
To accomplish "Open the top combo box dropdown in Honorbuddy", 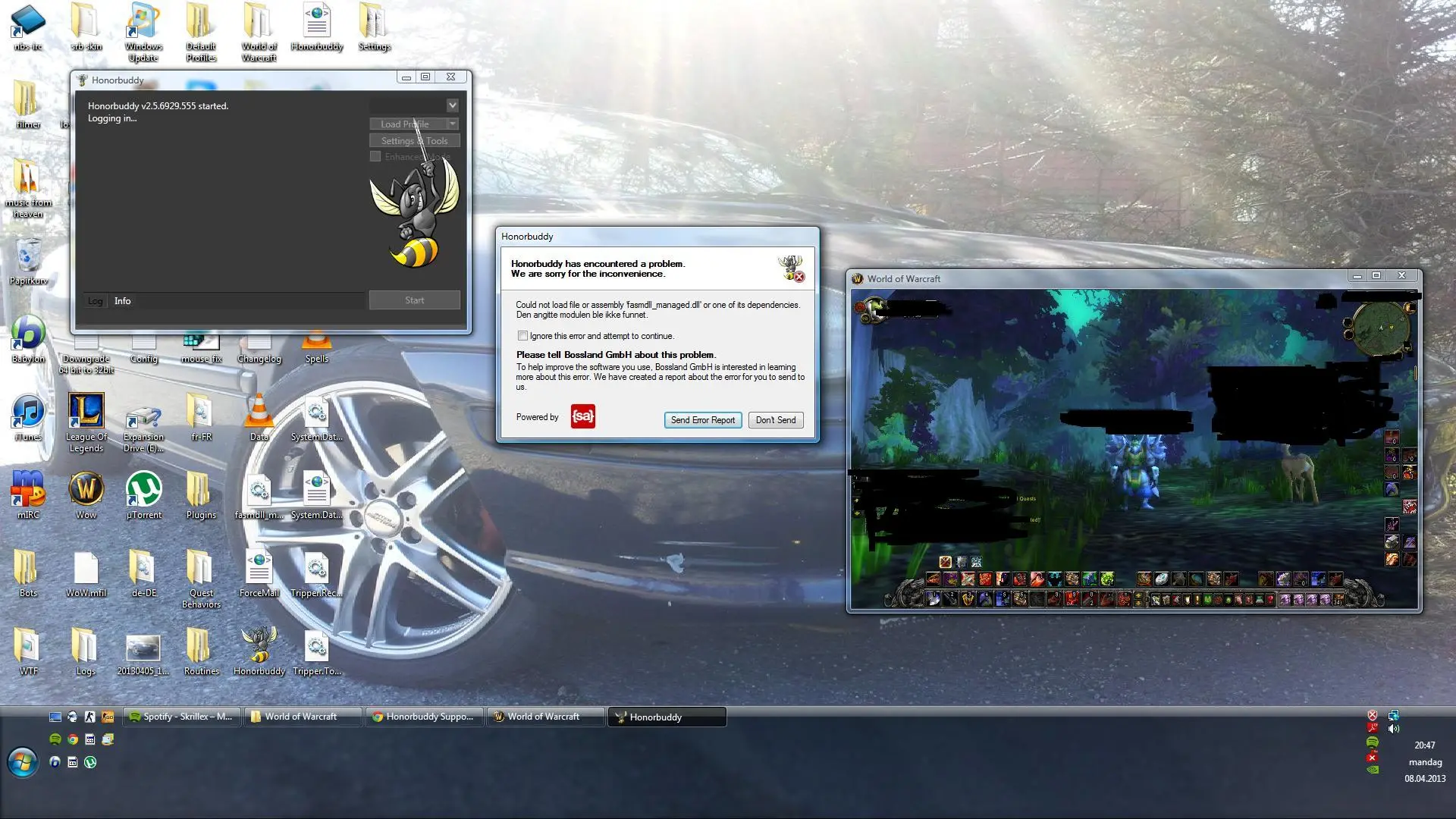I will 453,105.
